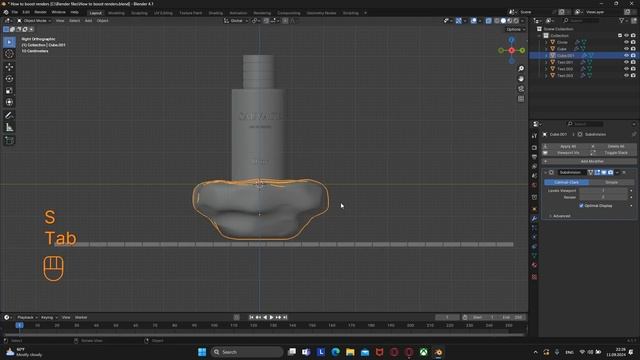Select the Select Box tool
Image resolution: width=640 pixels, height=360 pixels.
tap(9, 42)
